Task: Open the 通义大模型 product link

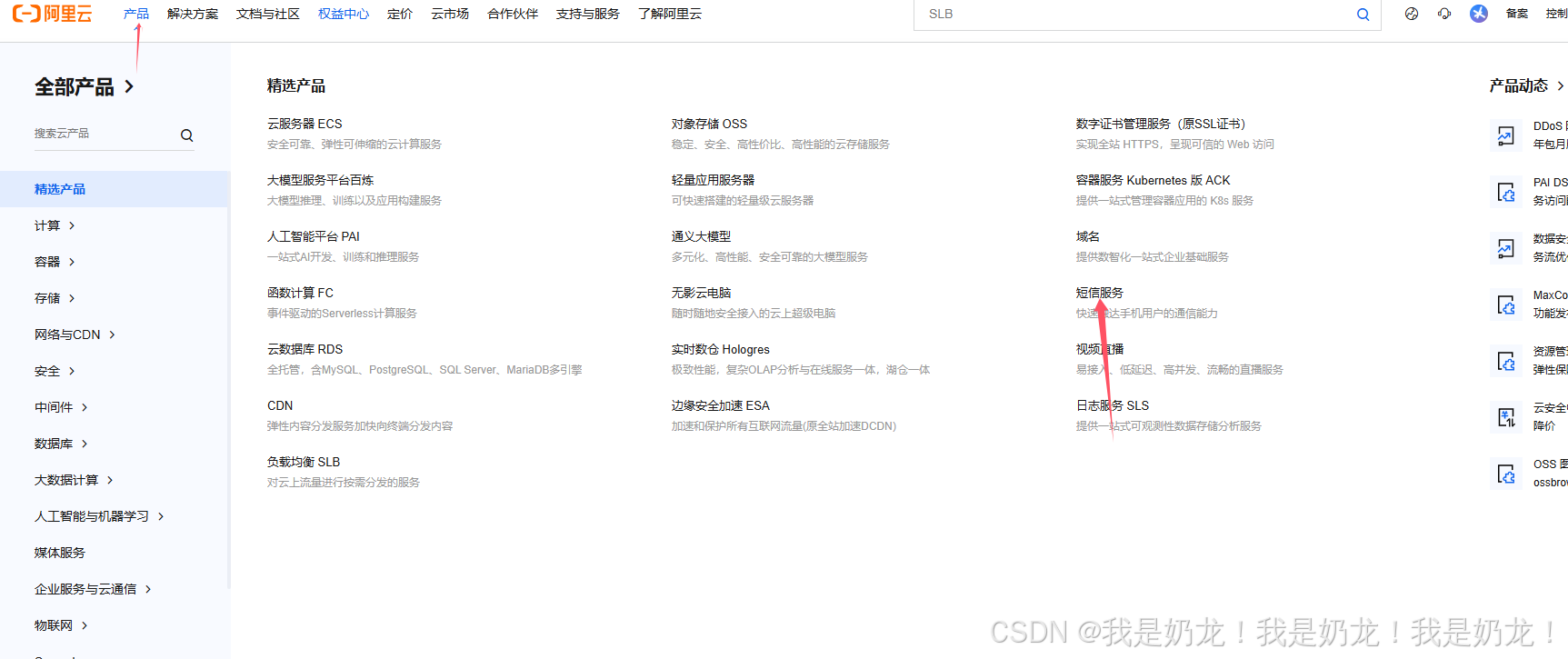Action: (701, 236)
